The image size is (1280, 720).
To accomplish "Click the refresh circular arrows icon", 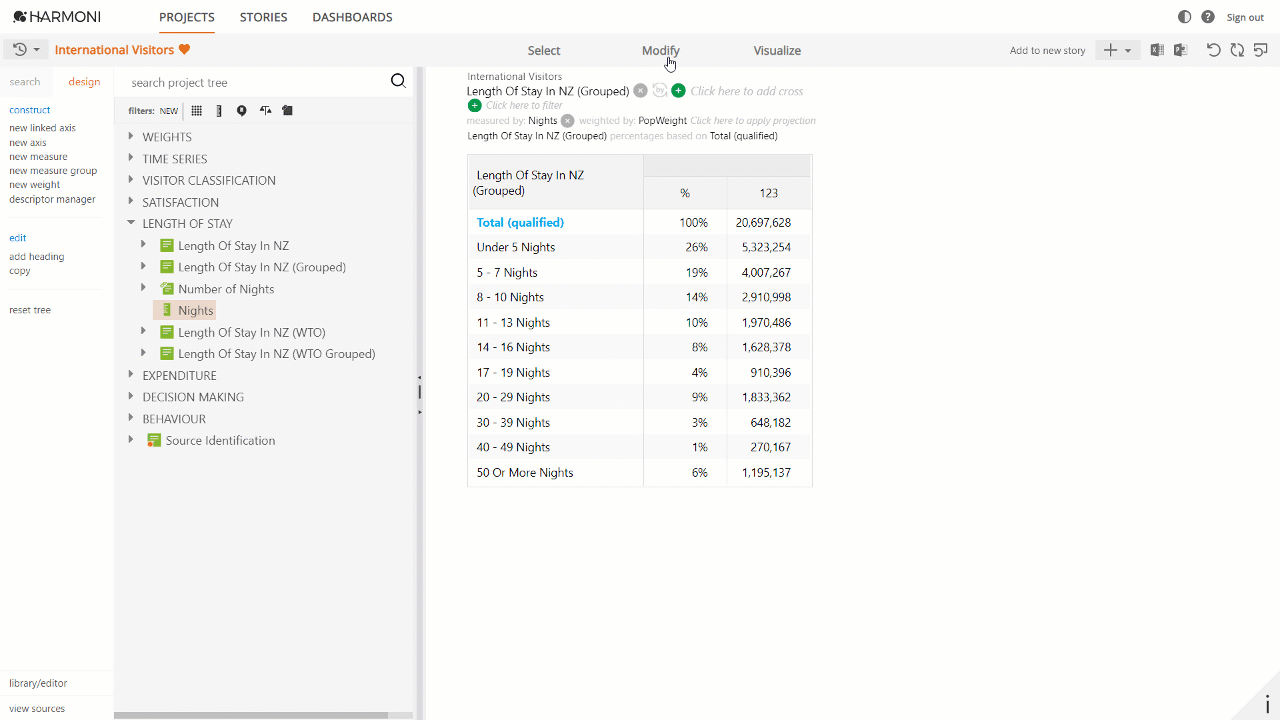I will coord(1237,50).
